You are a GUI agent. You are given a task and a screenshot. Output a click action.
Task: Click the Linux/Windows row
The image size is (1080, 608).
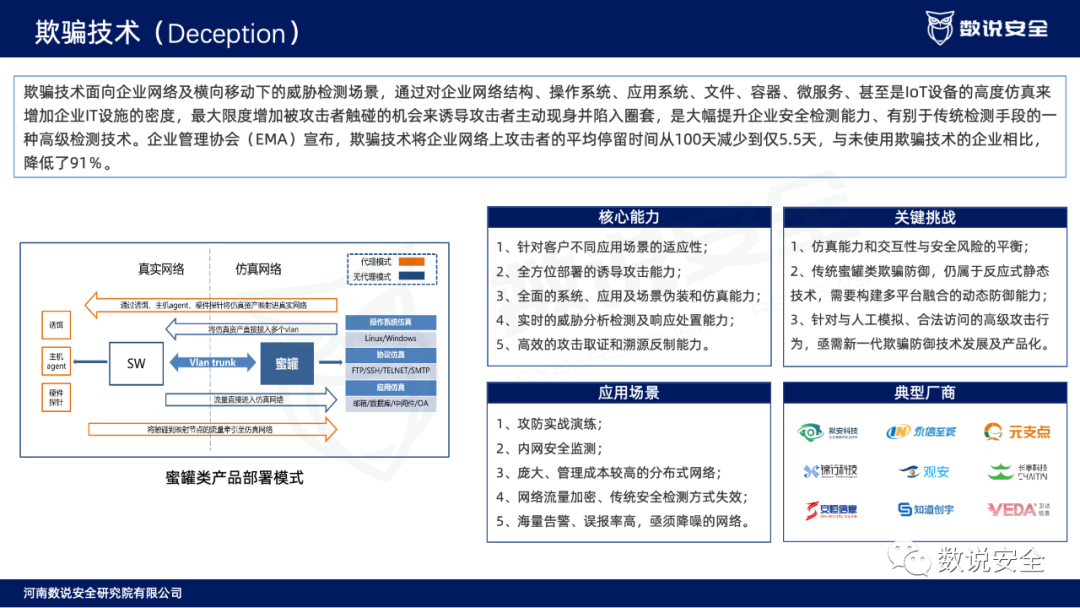(391, 338)
